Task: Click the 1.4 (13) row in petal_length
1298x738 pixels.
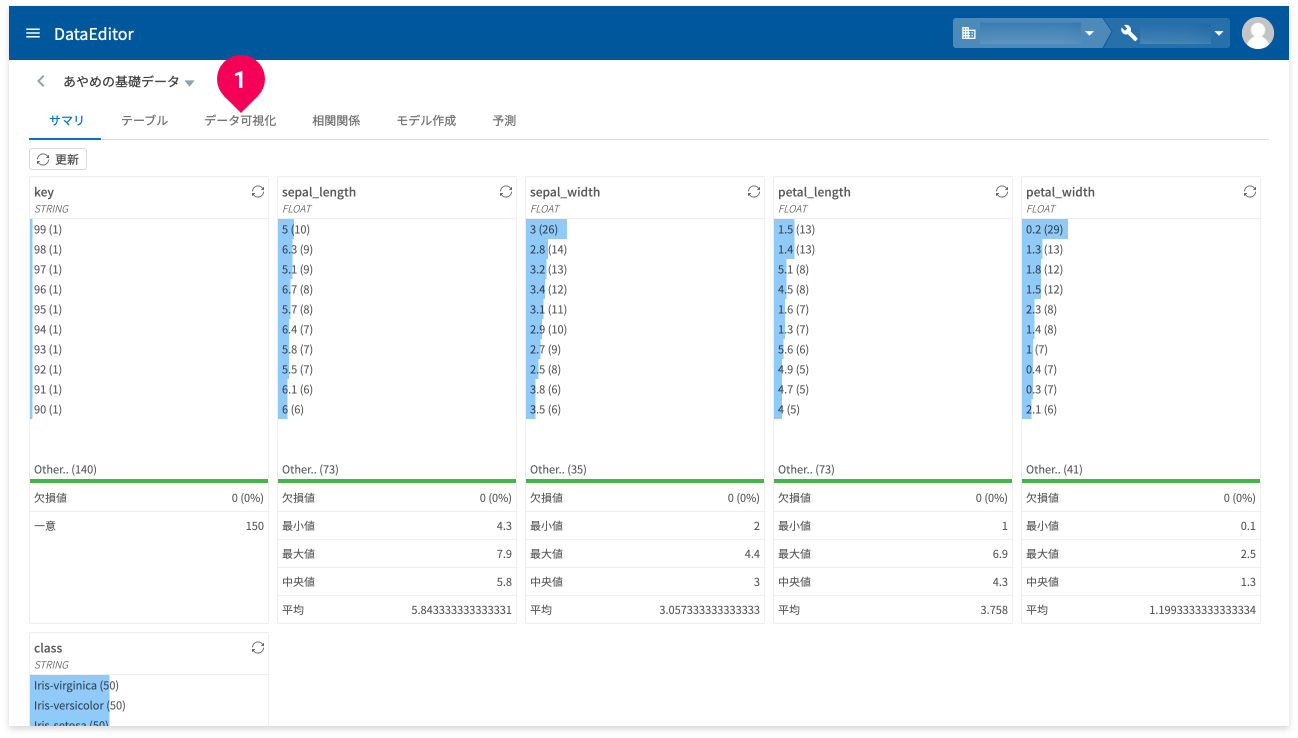Action: coord(892,249)
